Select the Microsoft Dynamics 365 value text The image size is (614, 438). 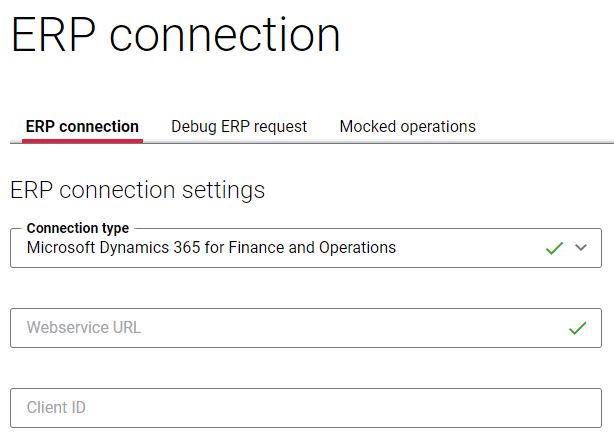211,248
